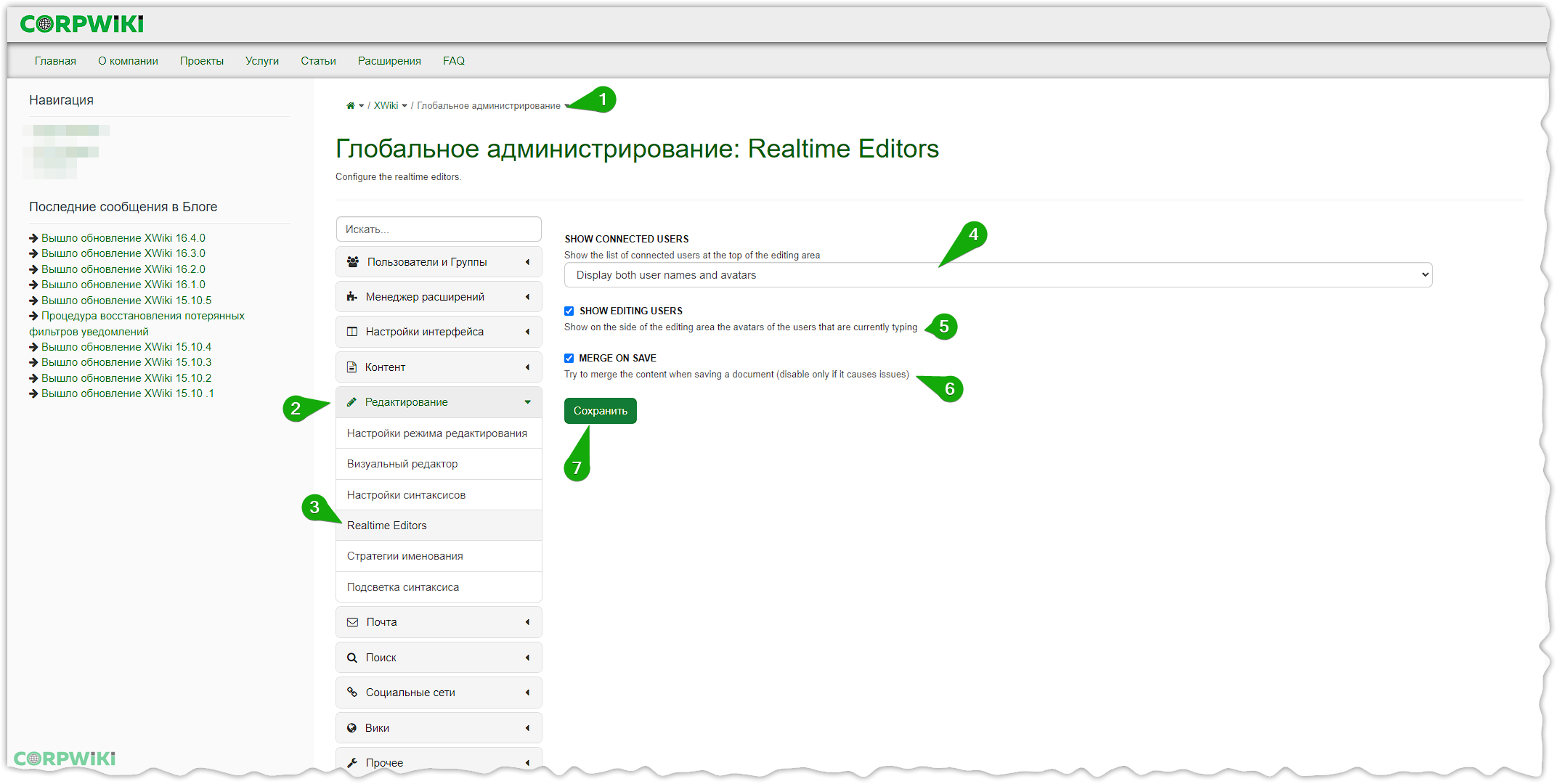Viewport: 1557px width, 784px height.
Task: Open Настройки синтаксисов item
Action: tap(439, 495)
